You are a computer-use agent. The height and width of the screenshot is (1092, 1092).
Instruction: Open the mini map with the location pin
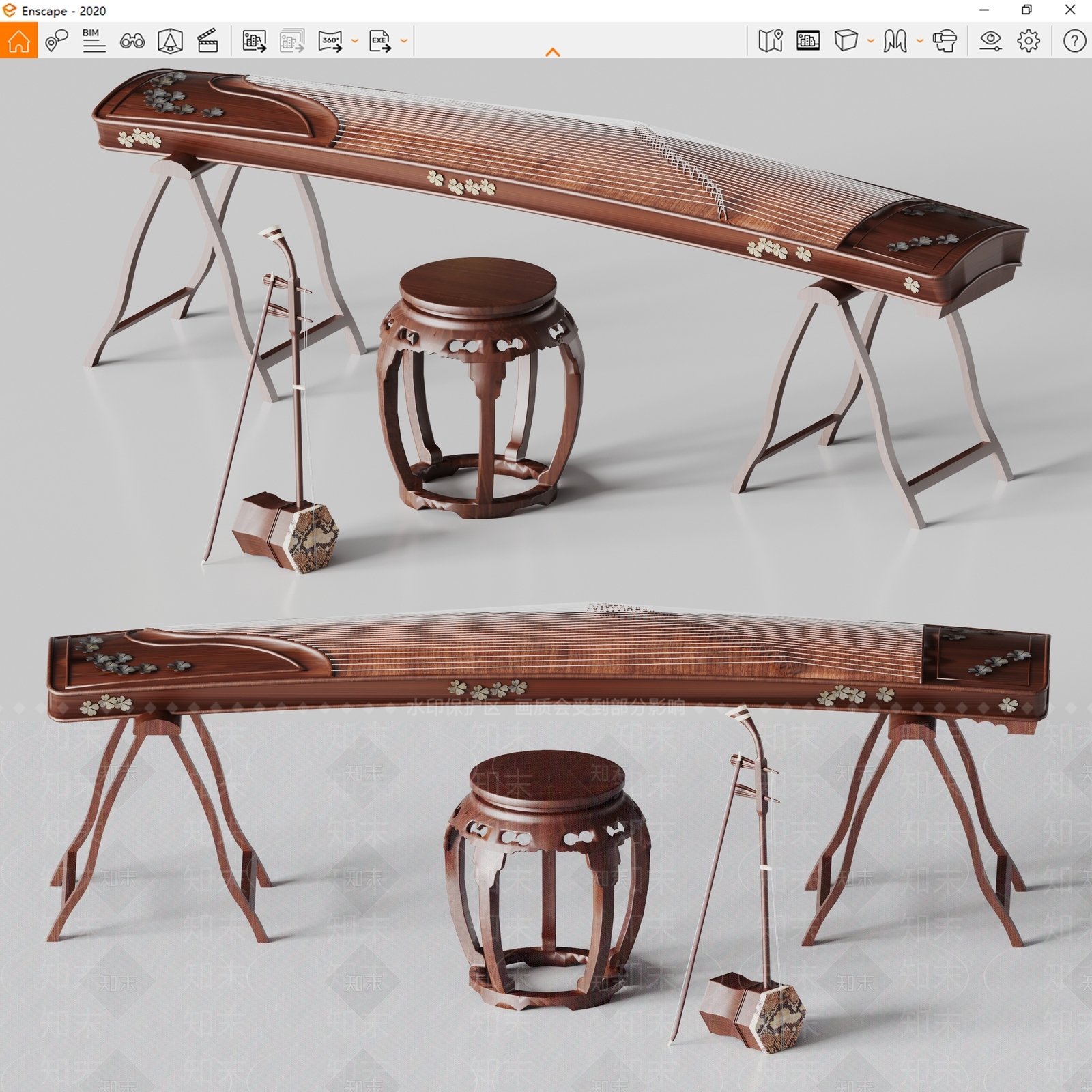pyautogui.click(x=770, y=41)
